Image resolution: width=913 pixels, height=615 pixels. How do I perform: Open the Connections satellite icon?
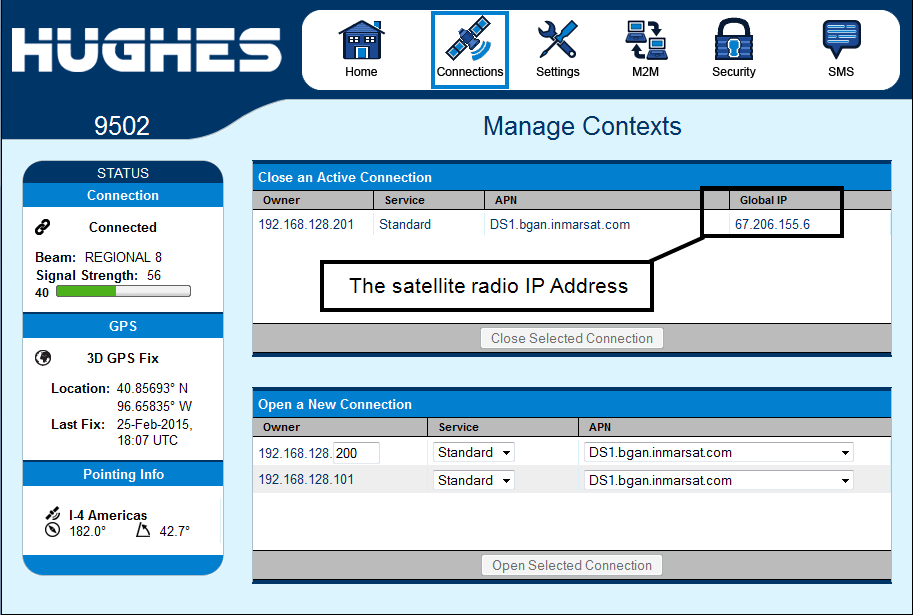click(469, 42)
